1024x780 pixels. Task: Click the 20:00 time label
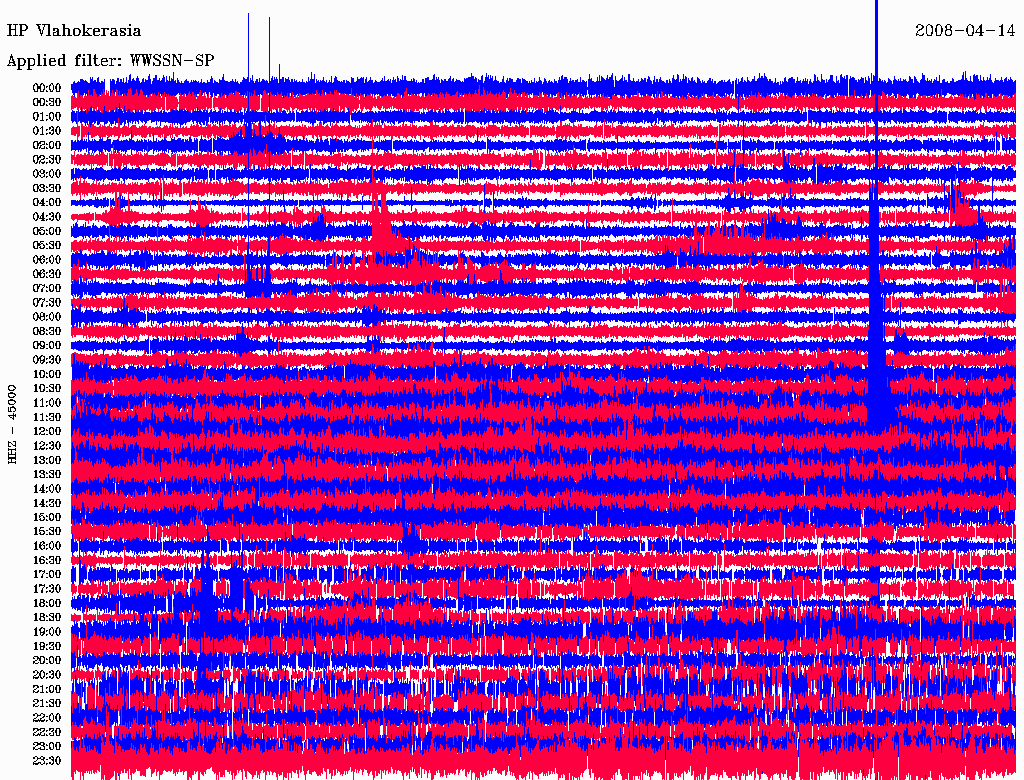(x=47, y=660)
